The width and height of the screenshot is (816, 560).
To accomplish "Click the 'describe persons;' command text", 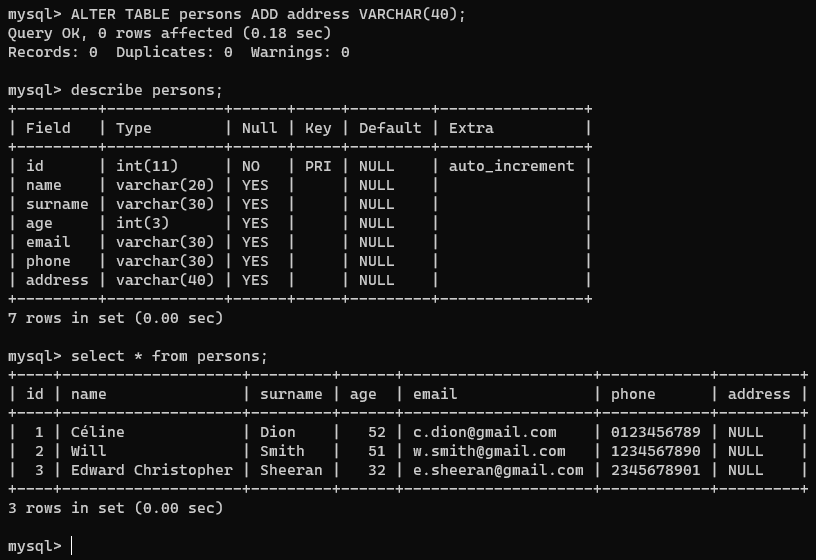I will coord(147,90).
